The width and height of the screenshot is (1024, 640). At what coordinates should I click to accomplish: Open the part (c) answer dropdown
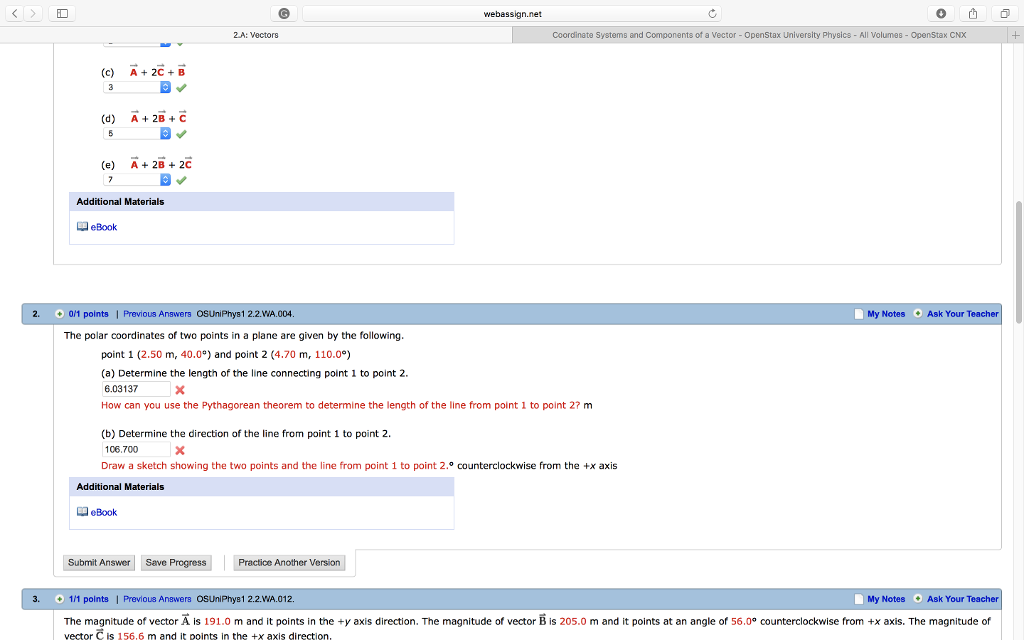136,88
